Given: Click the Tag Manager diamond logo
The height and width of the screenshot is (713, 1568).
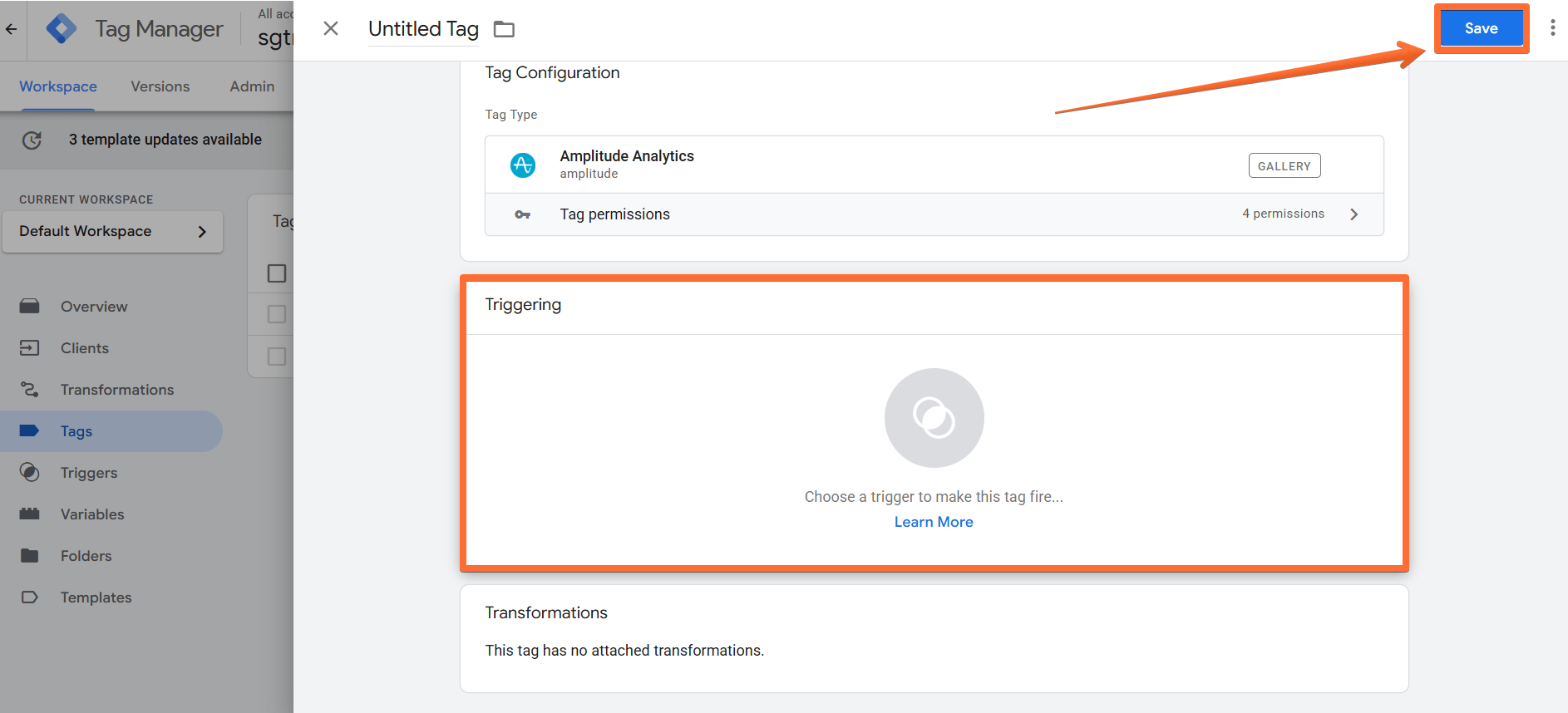Looking at the screenshot, I should (62, 29).
